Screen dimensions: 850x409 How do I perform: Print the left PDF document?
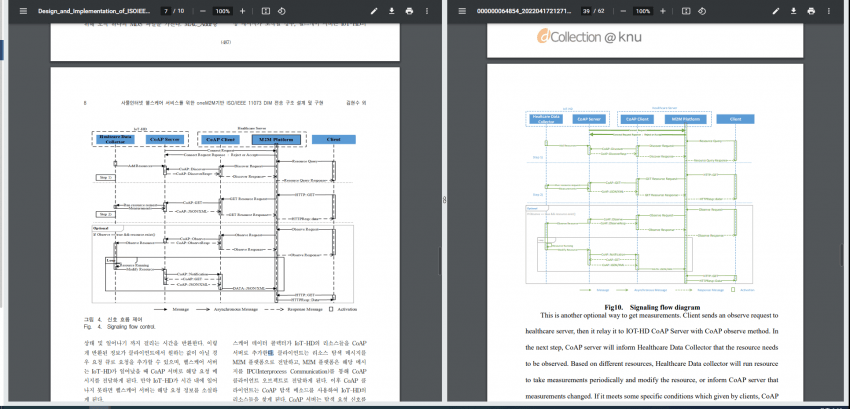tap(409, 11)
